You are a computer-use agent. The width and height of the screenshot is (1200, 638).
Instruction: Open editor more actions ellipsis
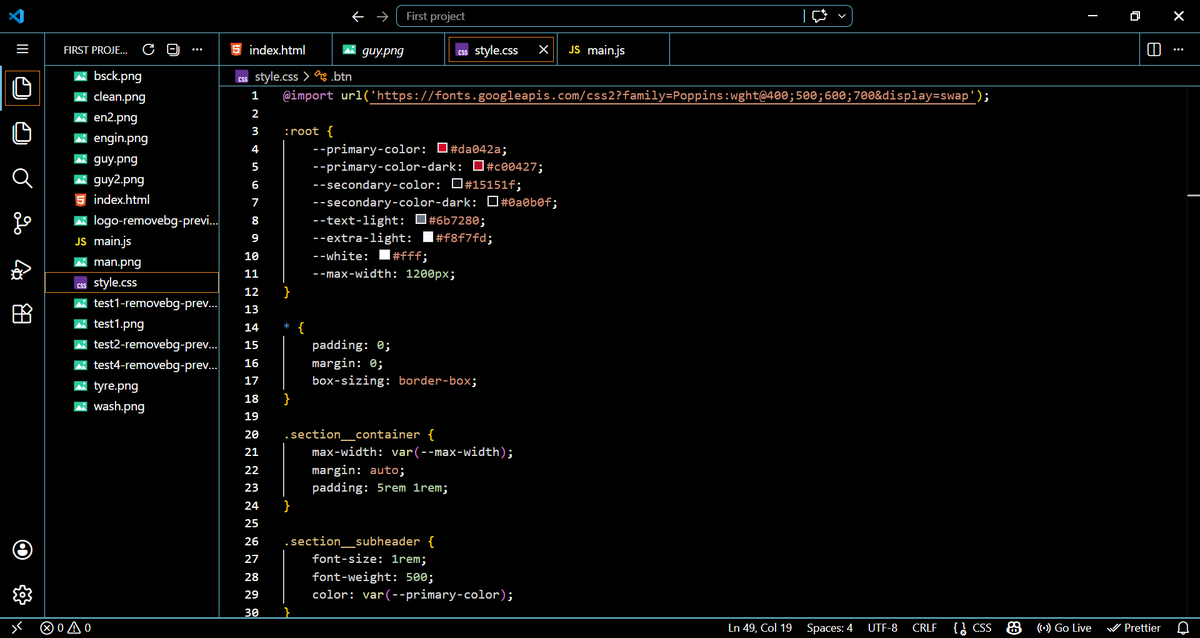(1177, 49)
